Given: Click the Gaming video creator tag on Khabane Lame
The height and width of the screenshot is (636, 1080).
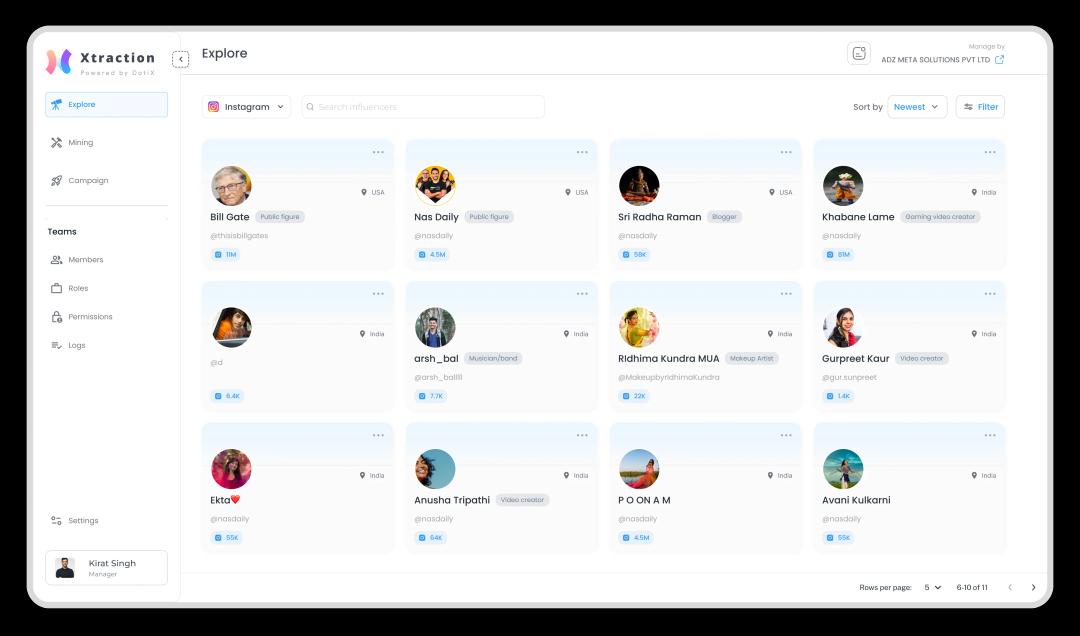Looking at the screenshot, I should pos(940,216).
